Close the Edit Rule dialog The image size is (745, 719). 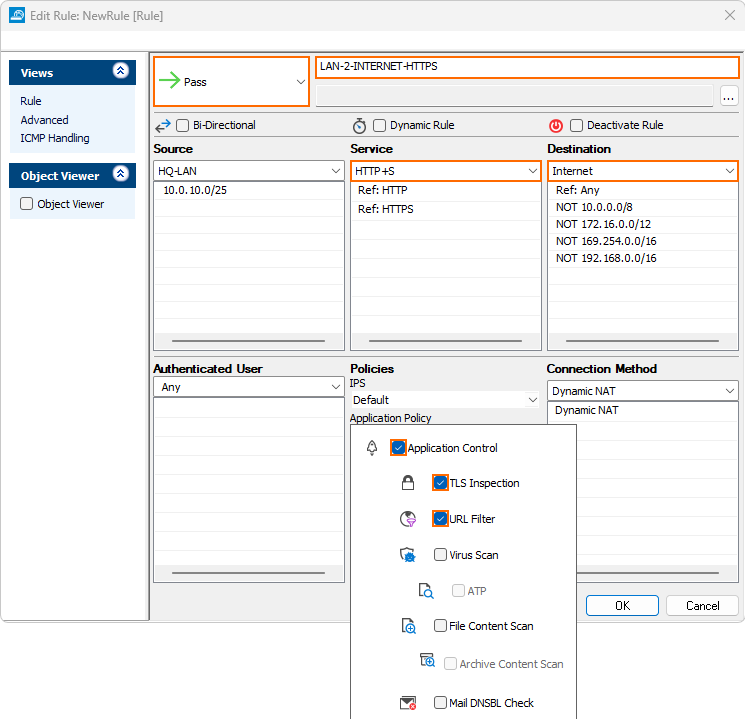730,15
